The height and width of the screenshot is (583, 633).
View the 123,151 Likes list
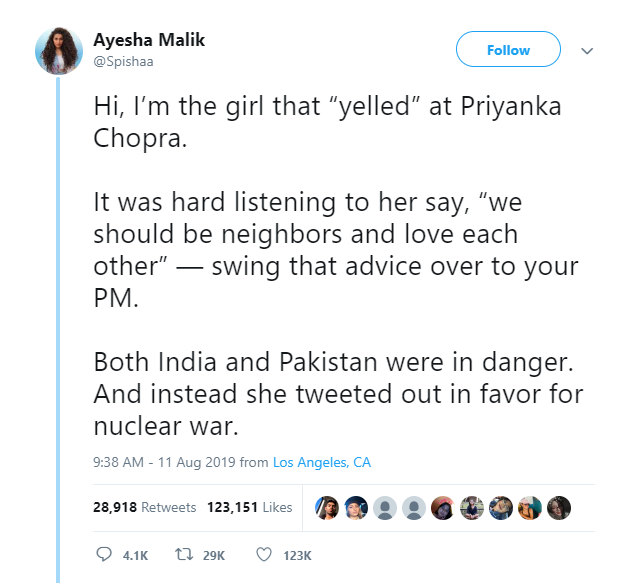[249, 507]
